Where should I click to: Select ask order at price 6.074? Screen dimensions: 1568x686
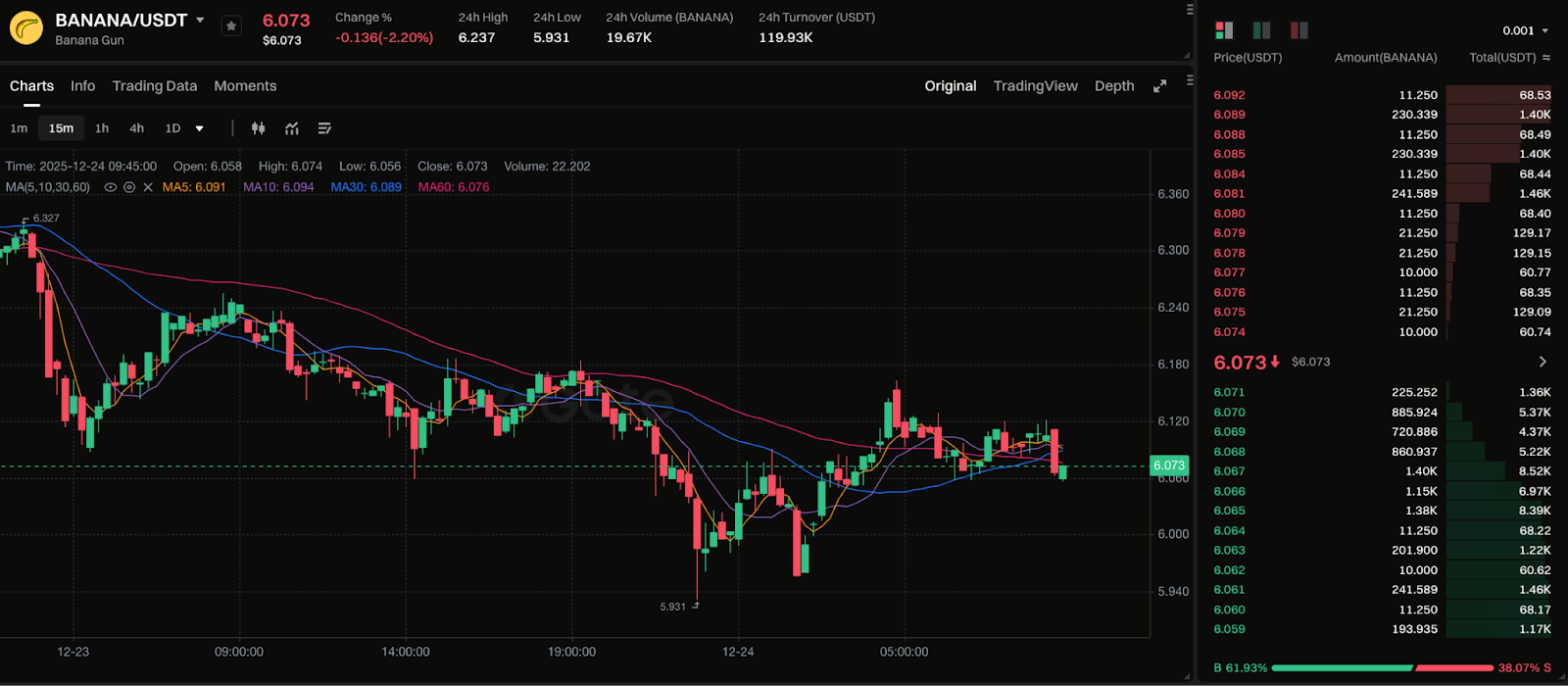coord(1382,332)
